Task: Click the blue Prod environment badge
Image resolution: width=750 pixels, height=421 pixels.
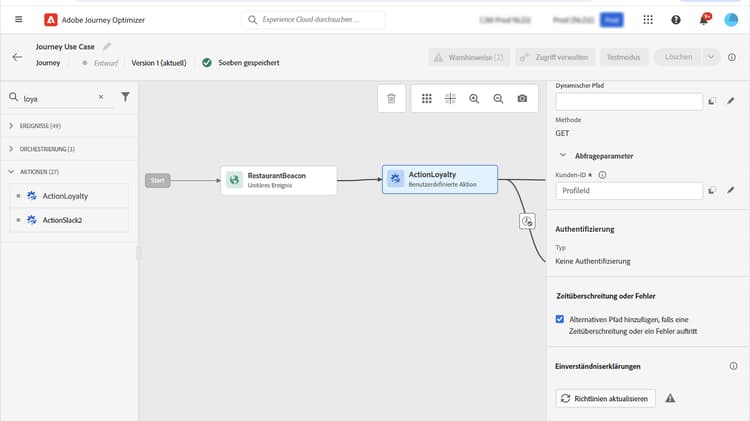Action: [x=612, y=20]
